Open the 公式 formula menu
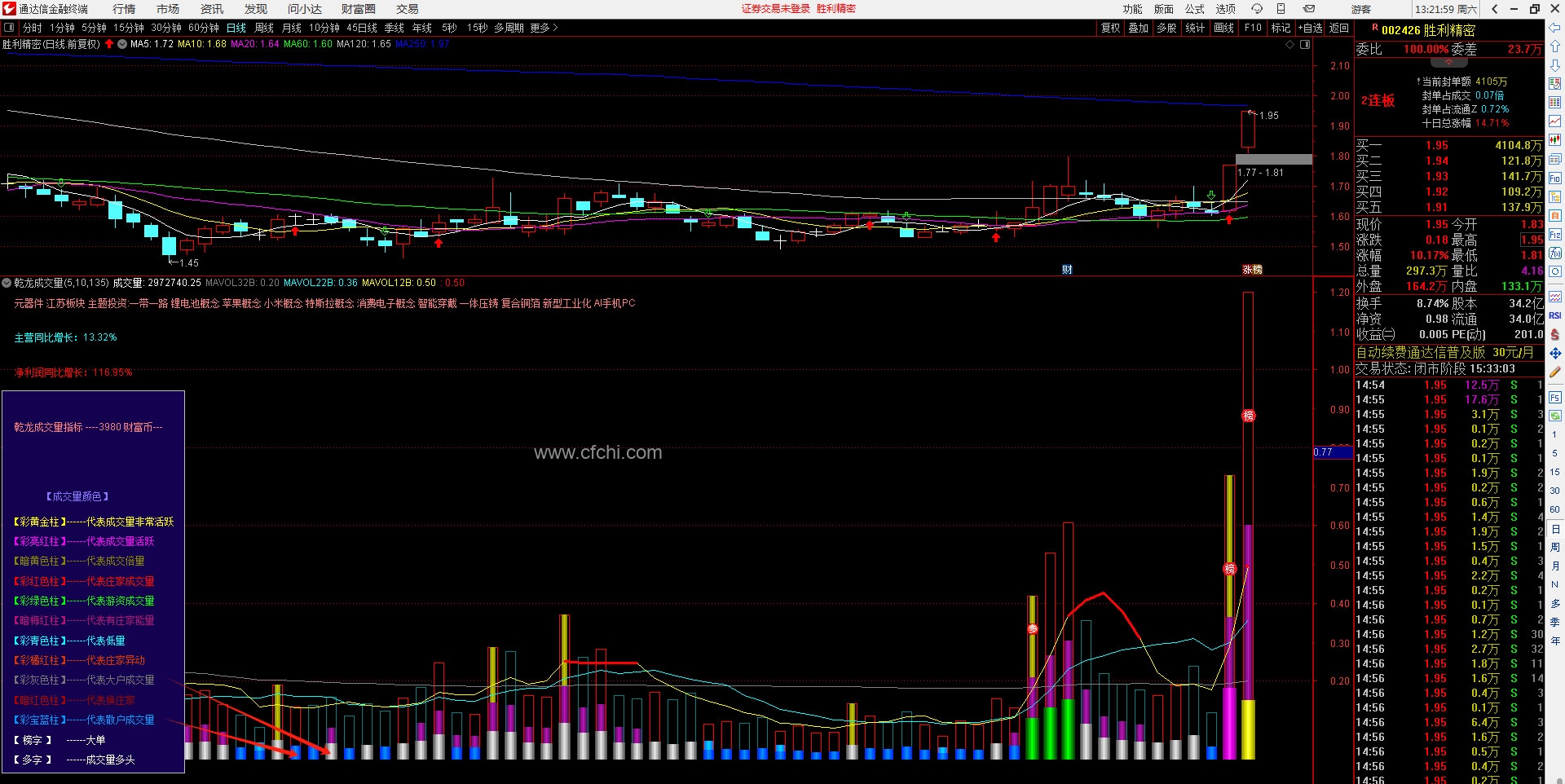1565x784 pixels. (x=1195, y=9)
